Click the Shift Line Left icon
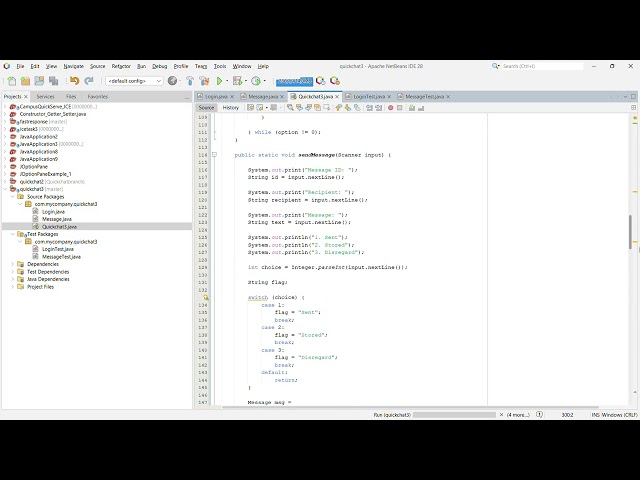 (369, 107)
